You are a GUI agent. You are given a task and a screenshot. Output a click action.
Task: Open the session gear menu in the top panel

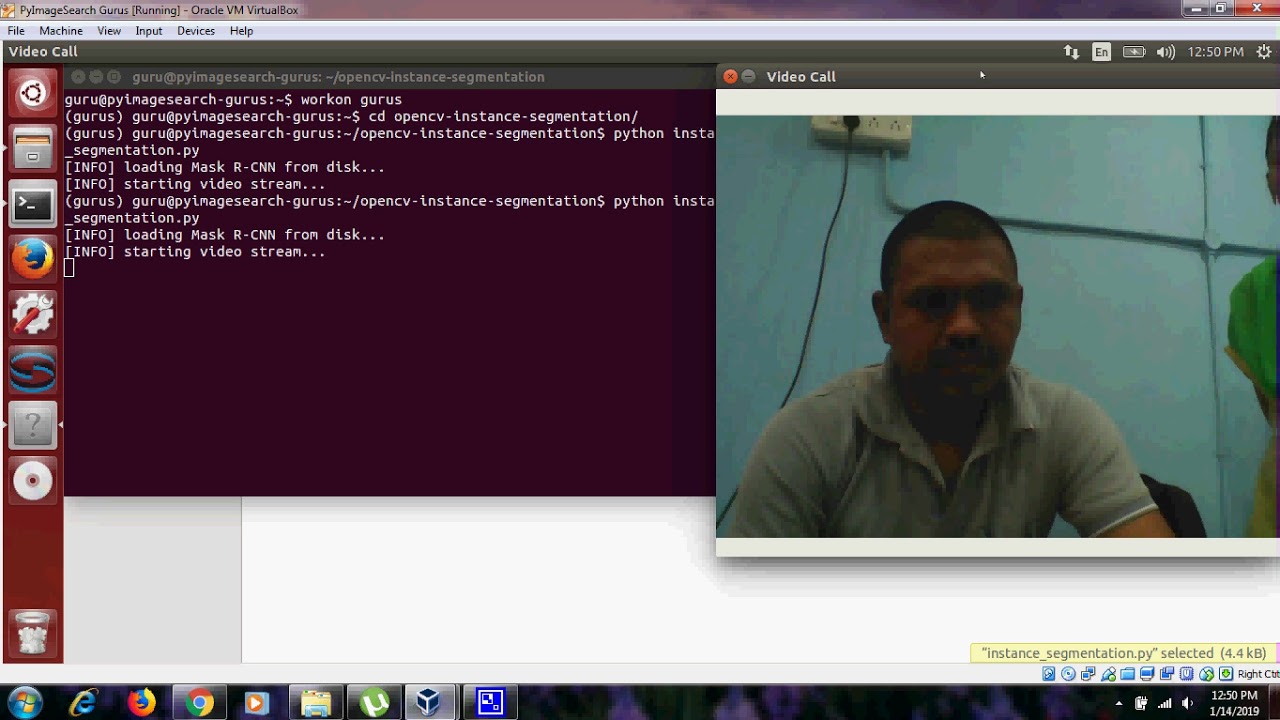tap(1263, 52)
